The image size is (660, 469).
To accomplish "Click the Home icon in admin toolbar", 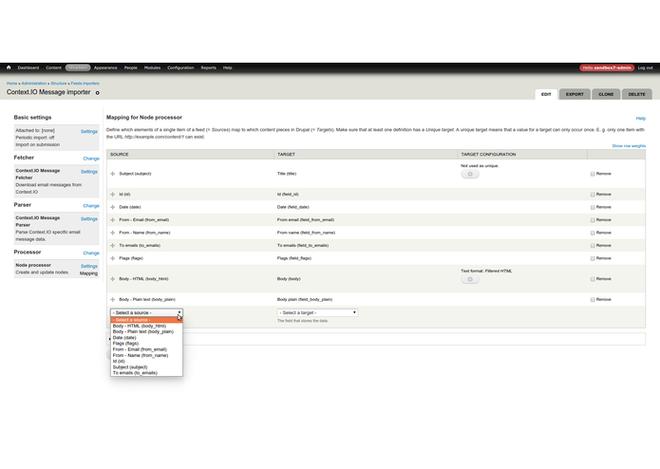I will (x=8, y=67).
